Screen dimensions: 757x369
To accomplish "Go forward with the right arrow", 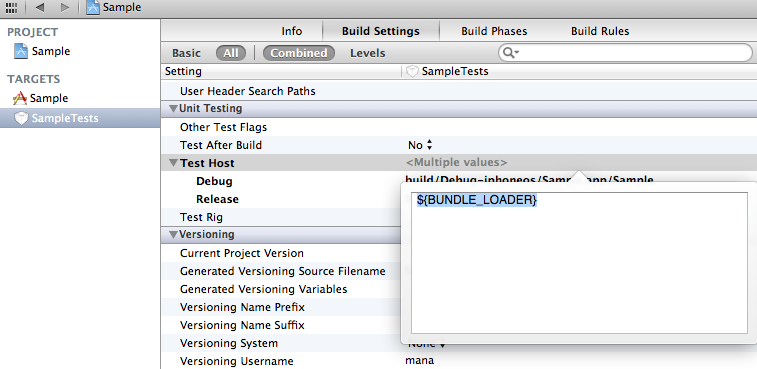I will tap(65, 7).
